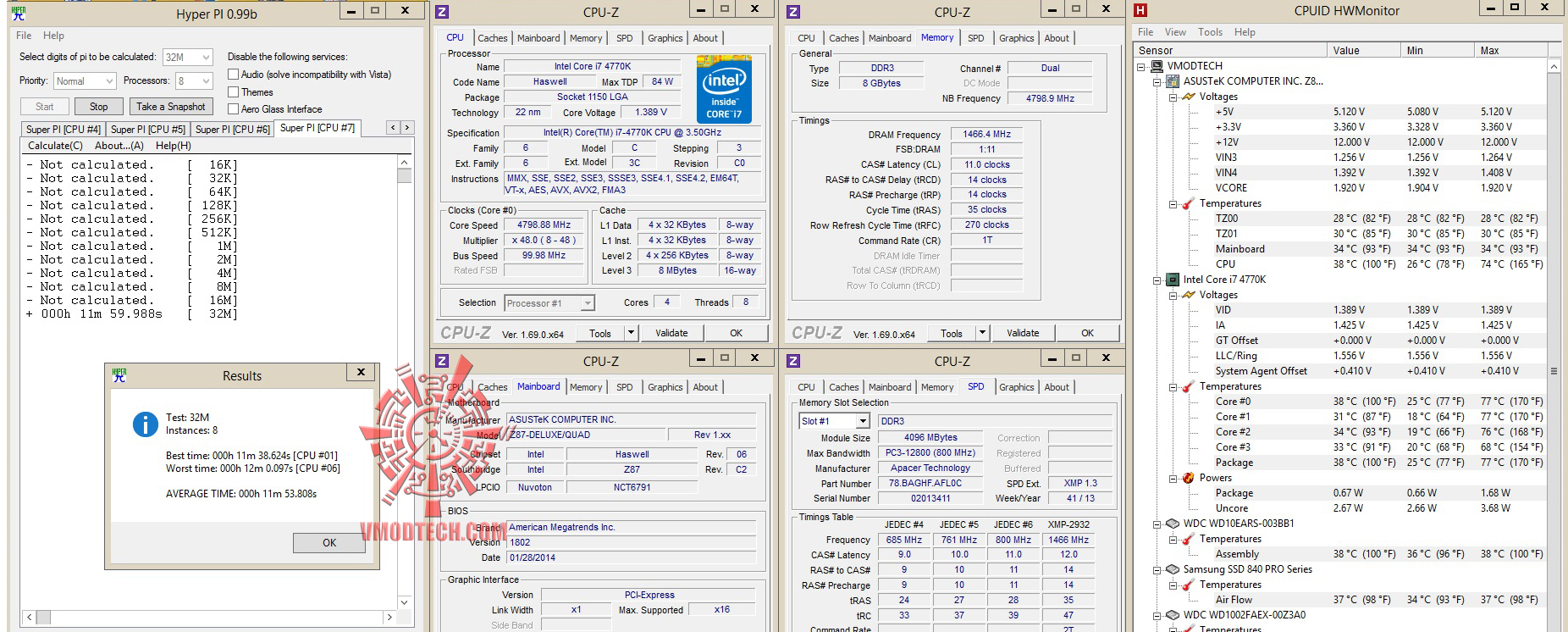Click Validate in the CPU tab CPU-Z window
Screen dimensions: 1568x632
671,333
